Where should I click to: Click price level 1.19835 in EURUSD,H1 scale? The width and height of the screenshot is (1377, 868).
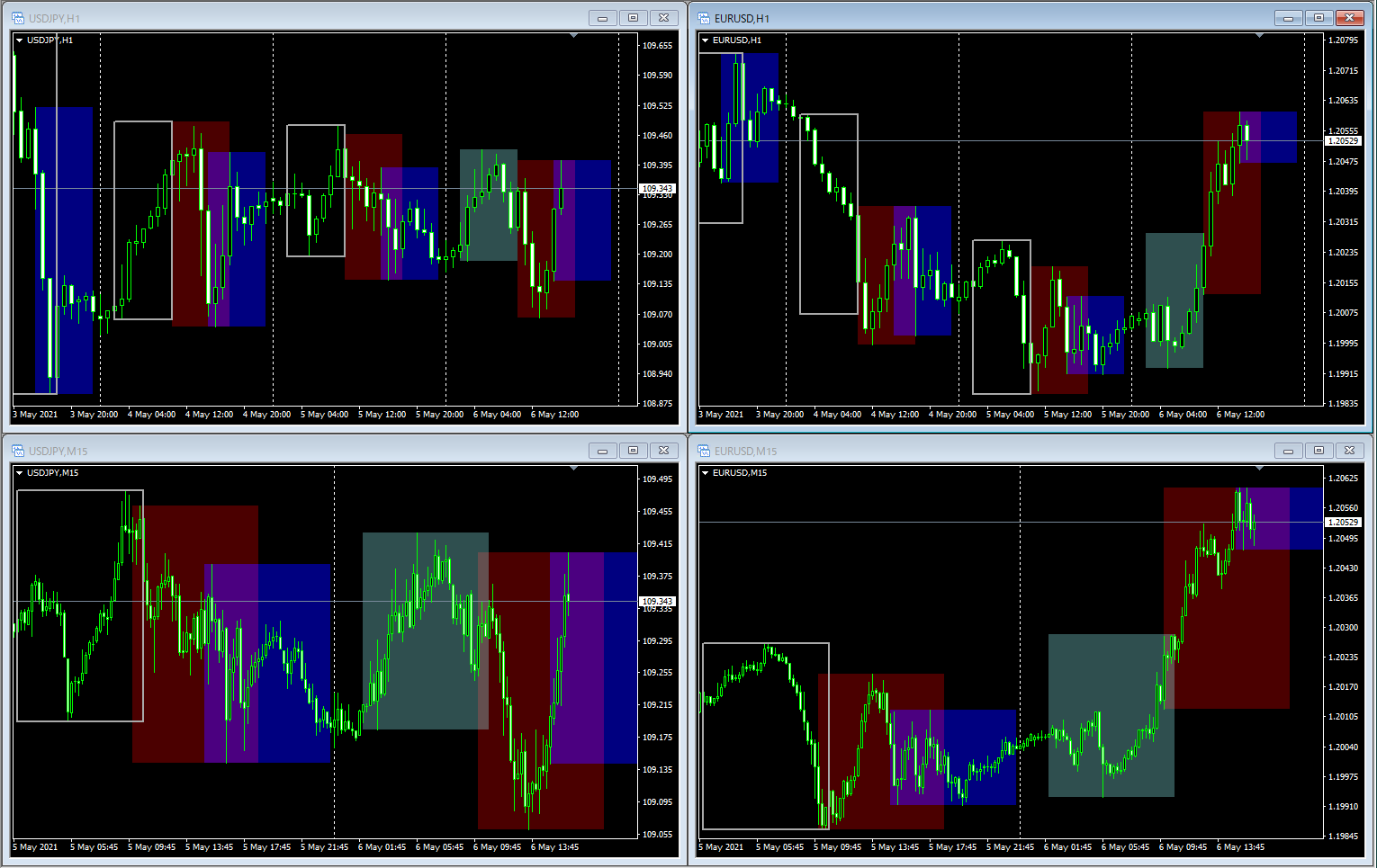point(1344,404)
